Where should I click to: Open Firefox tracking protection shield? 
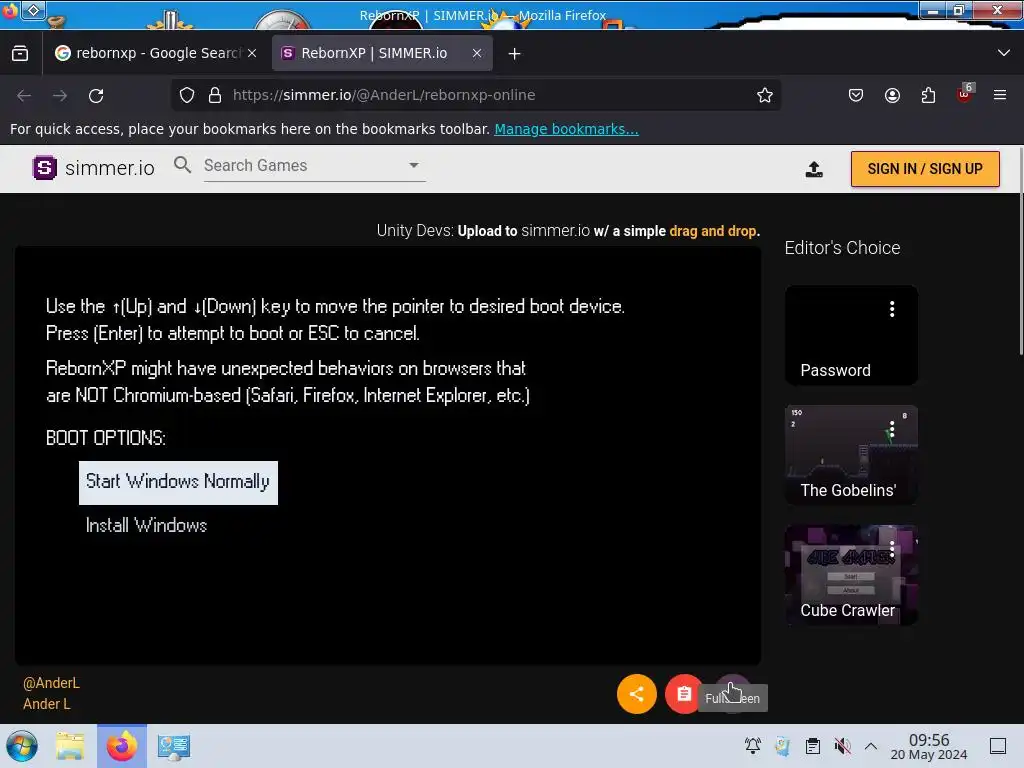point(187,95)
